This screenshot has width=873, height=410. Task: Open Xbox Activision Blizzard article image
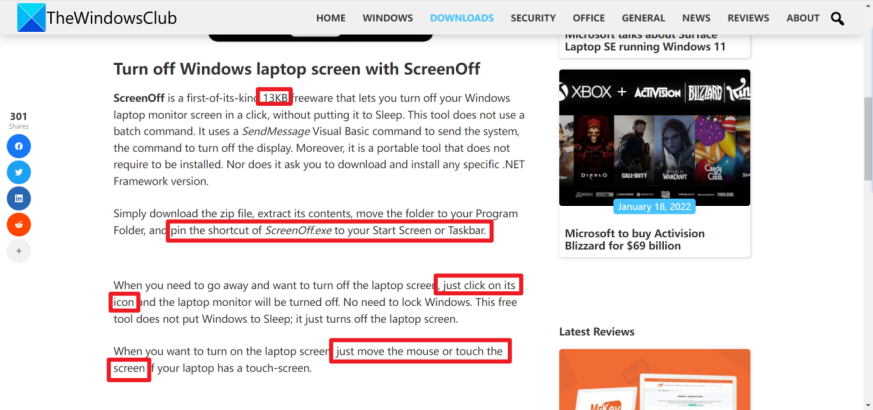[654, 136]
